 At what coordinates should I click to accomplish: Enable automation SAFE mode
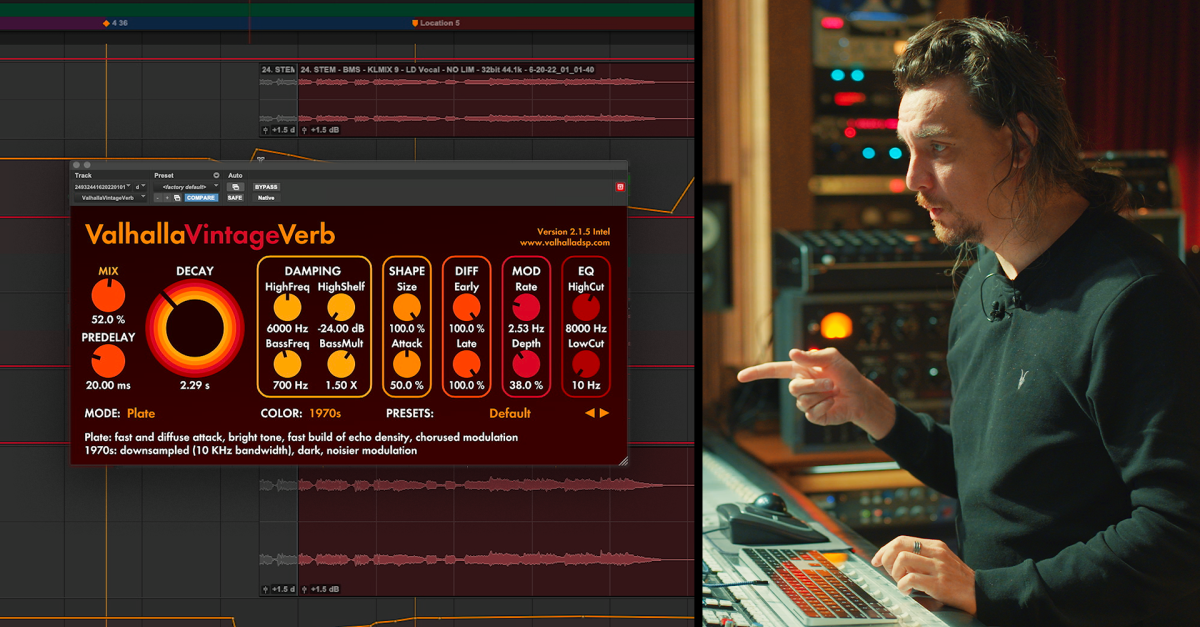point(235,198)
